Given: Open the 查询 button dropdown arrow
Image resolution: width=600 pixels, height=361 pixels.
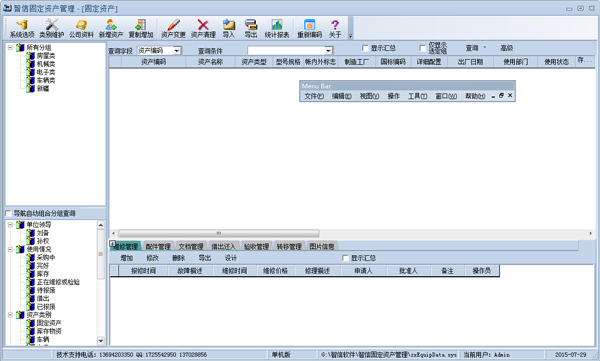Looking at the screenshot, I should (x=485, y=47).
